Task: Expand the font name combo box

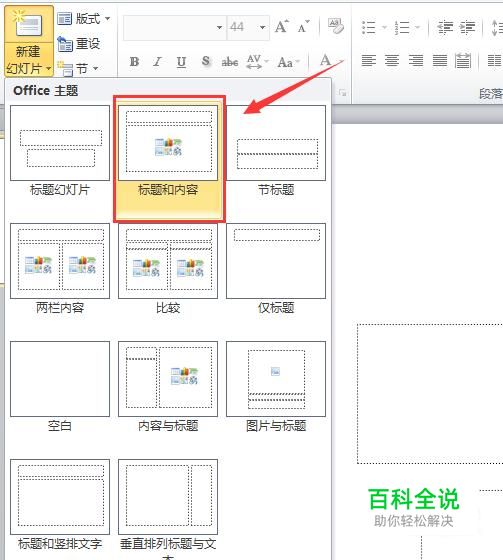Action: pos(219,28)
